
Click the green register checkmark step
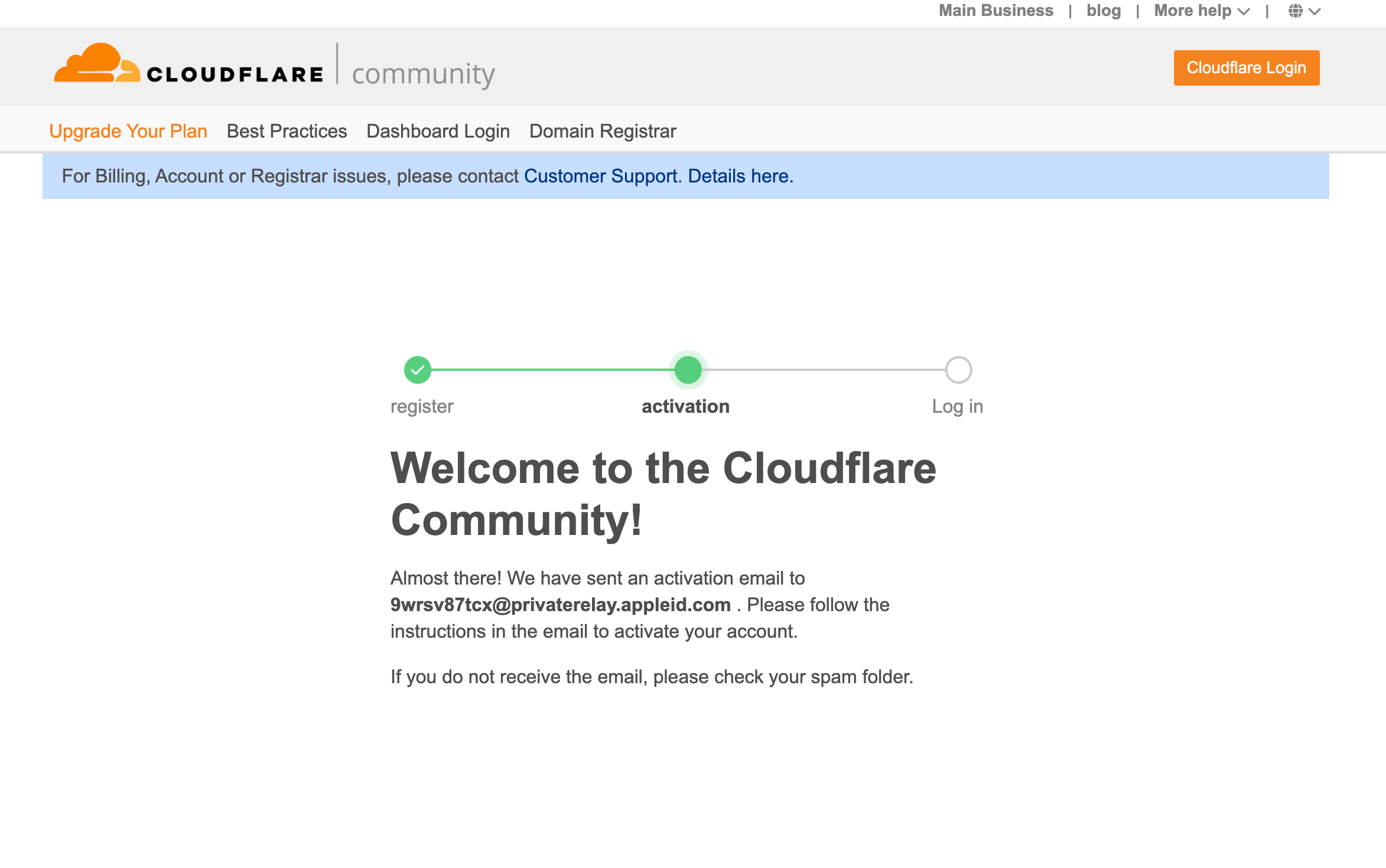pos(418,370)
